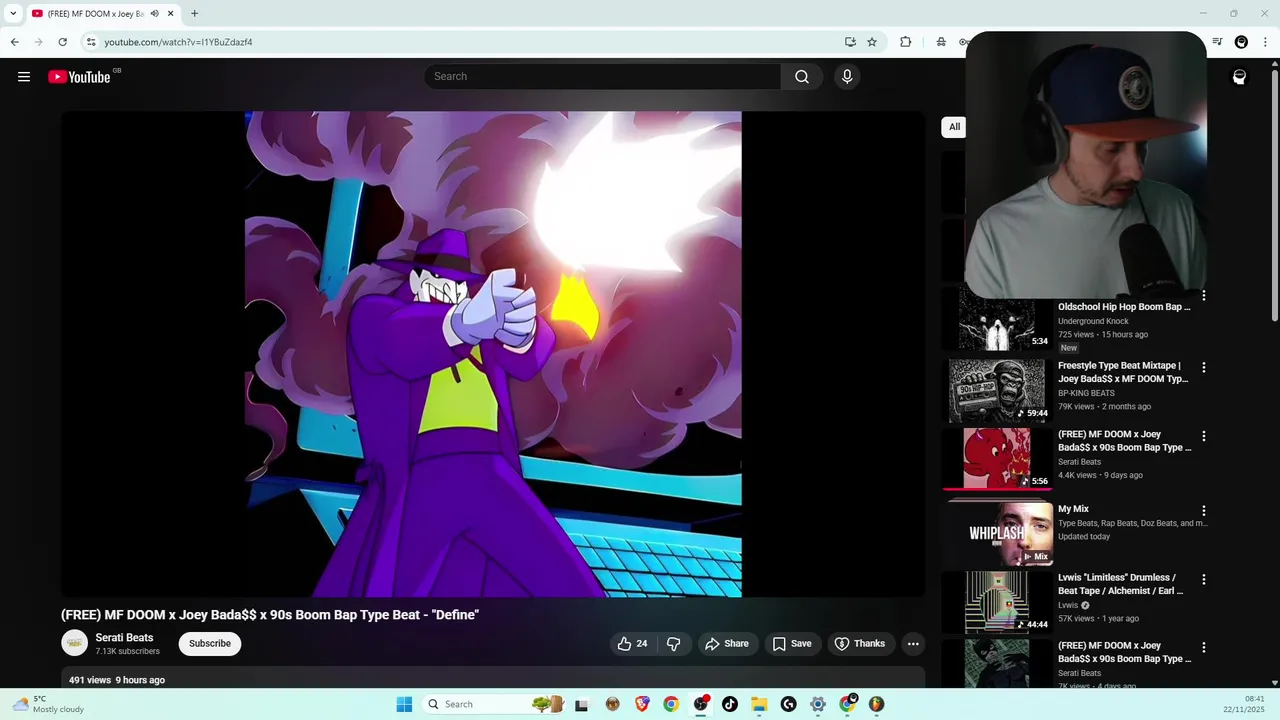1280x720 pixels.
Task: Open the weather widget Mostly cloudy
Action: (48, 704)
